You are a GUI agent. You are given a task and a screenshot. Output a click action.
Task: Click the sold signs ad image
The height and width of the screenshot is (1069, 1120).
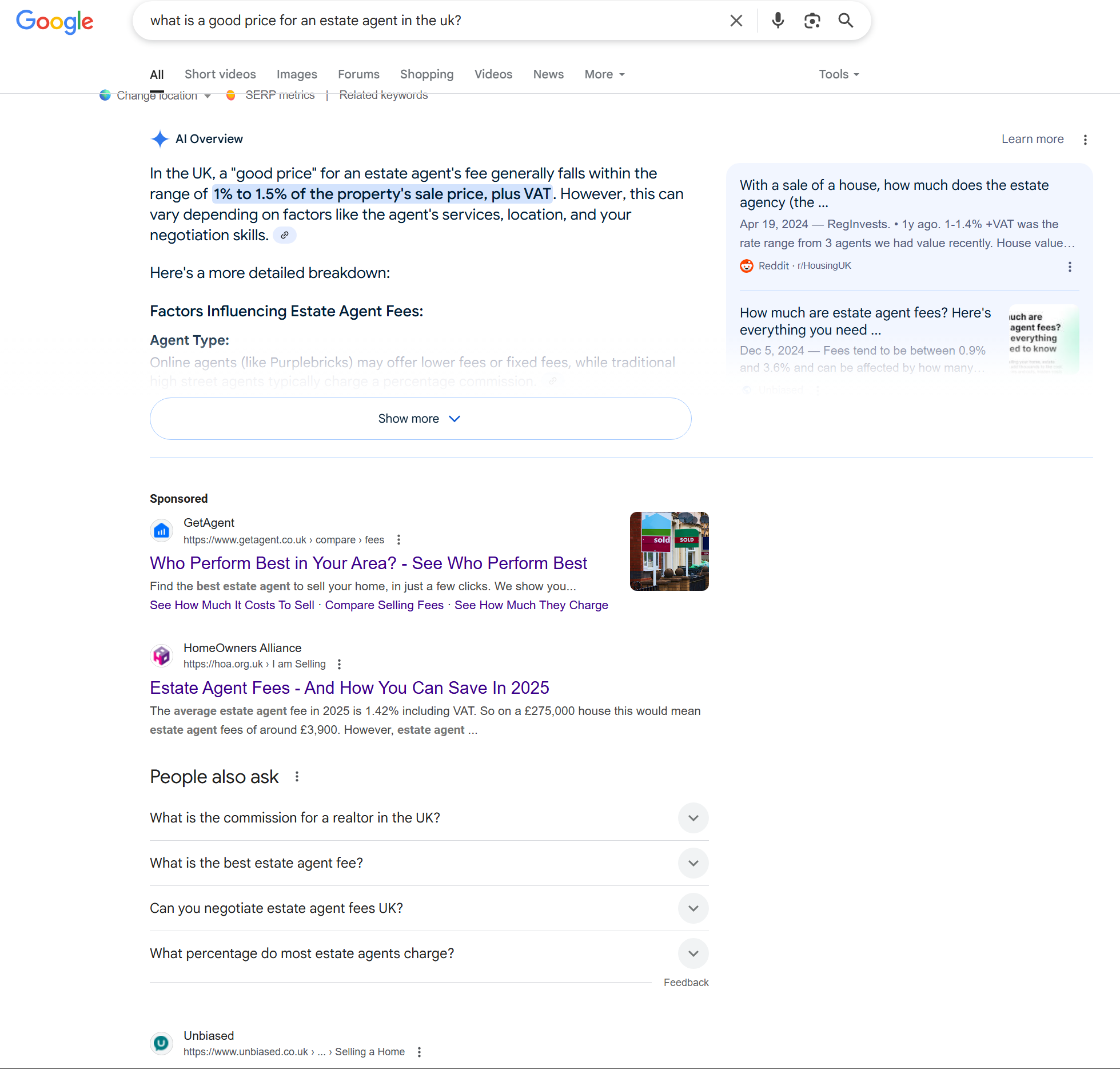point(669,551)
